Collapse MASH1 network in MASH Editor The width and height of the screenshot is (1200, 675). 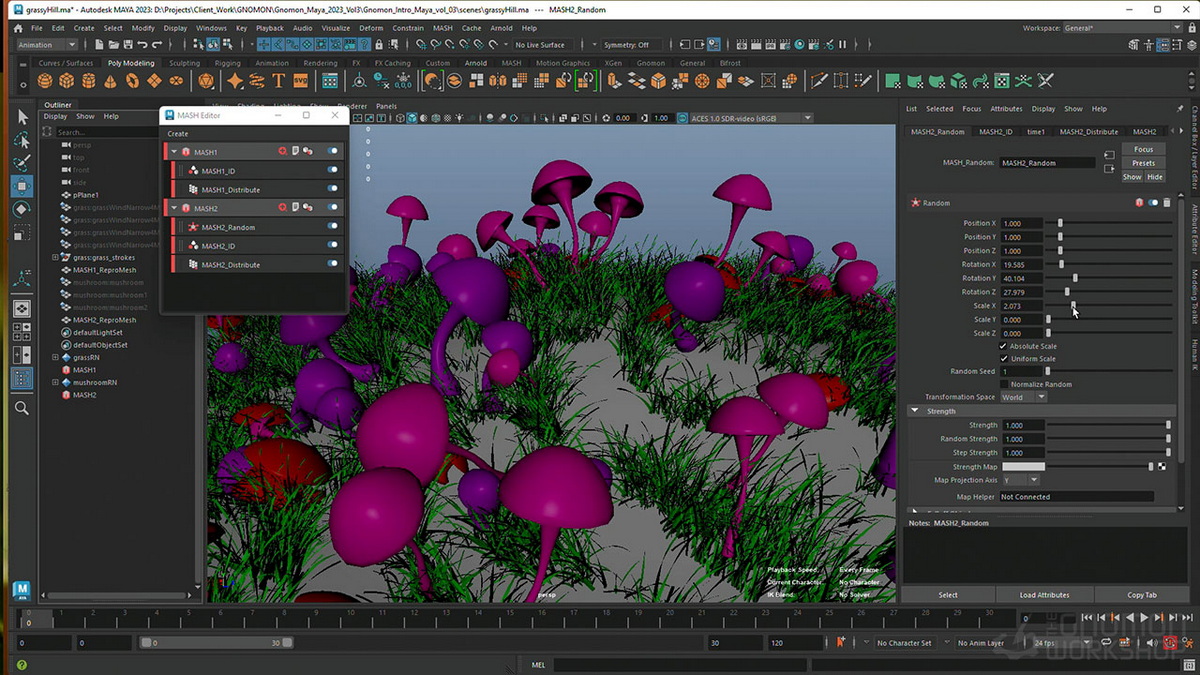coord(174,152)
